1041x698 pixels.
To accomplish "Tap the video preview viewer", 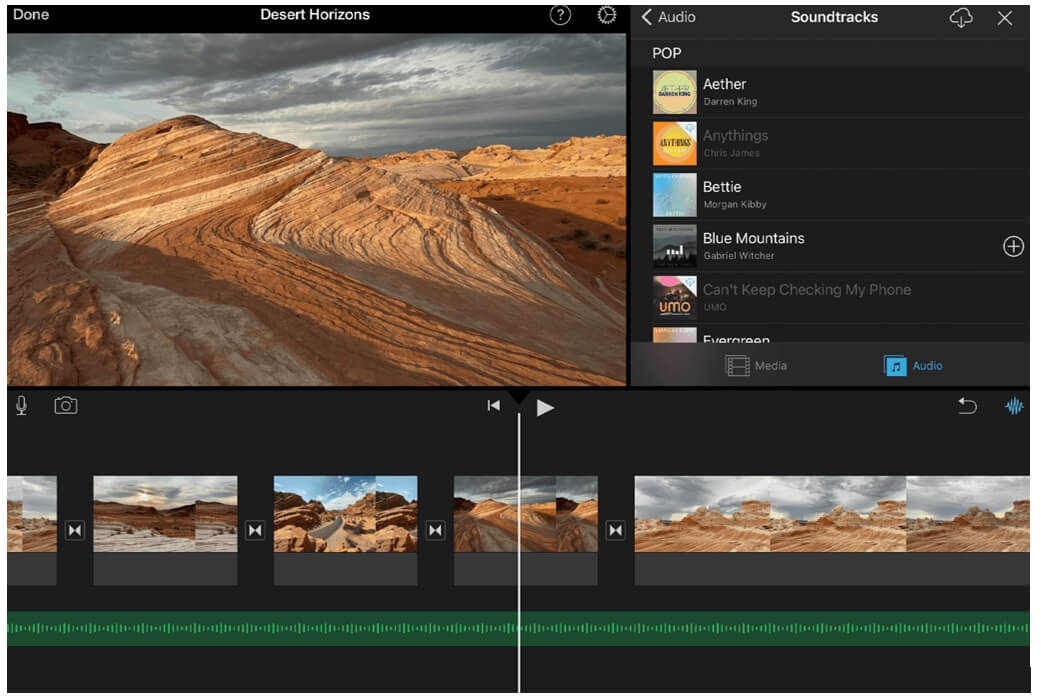I will (318, 211).
